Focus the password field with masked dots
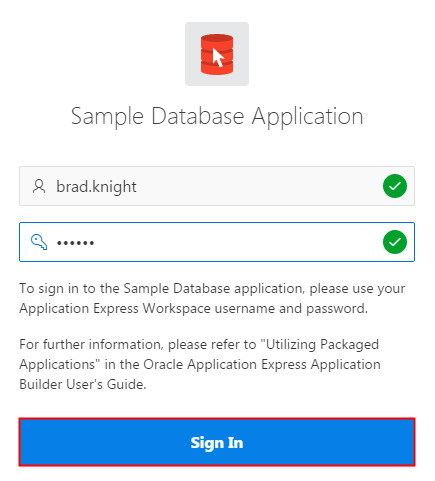Screen dimensions: 435x481 point(217,242)
